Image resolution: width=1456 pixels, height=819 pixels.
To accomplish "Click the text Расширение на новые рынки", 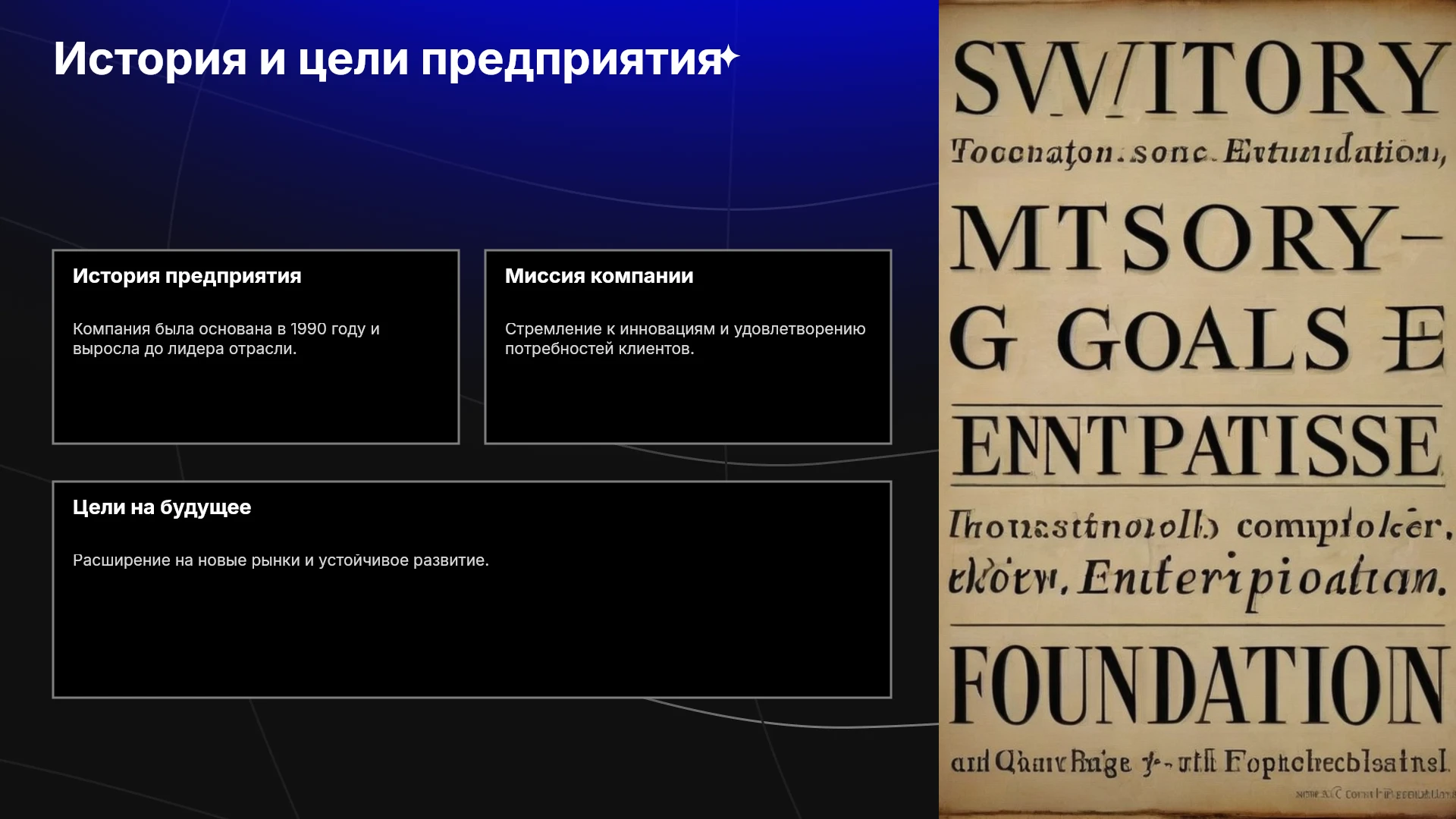I will 281,560.
